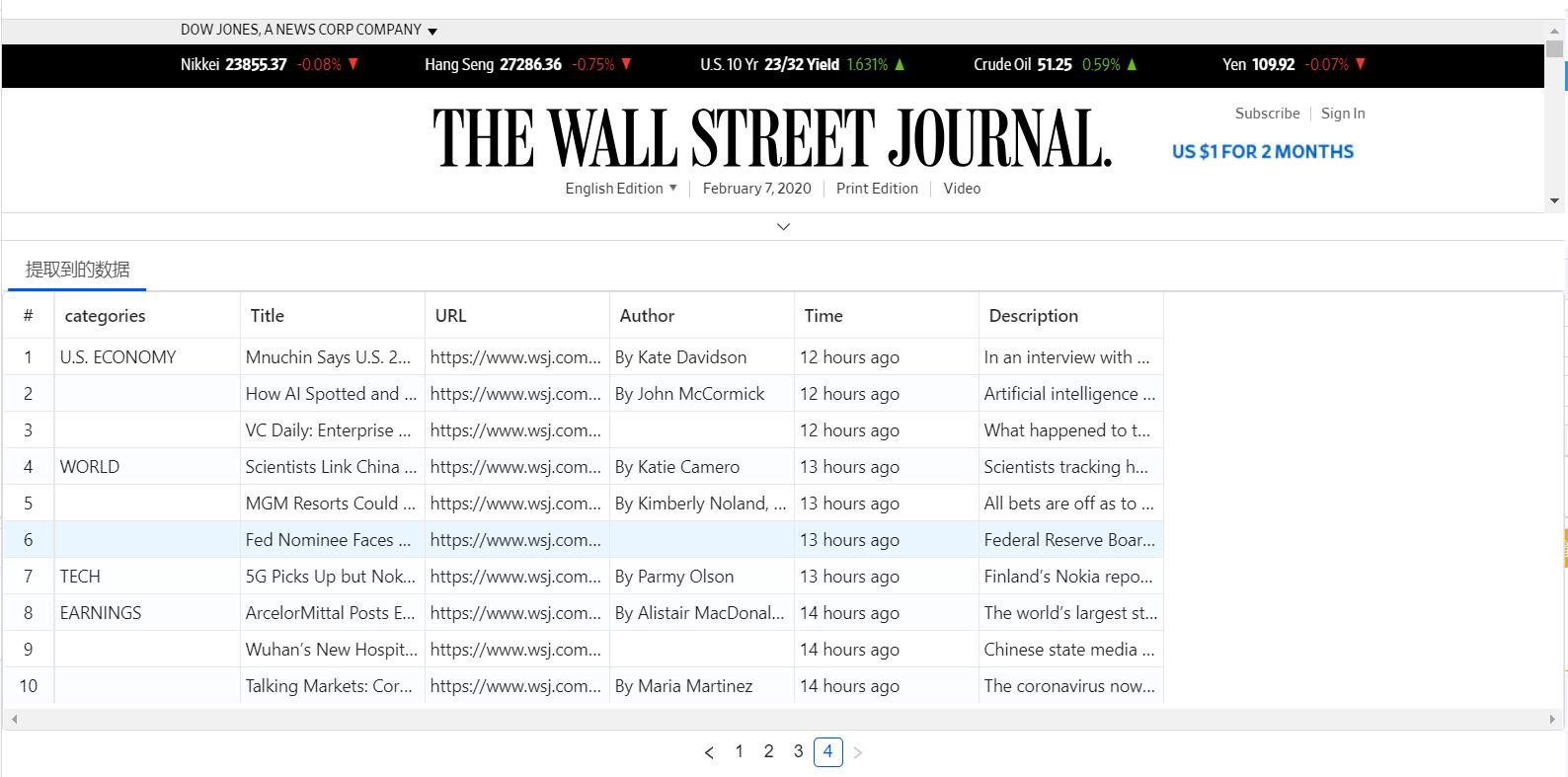
Task: Click title 'Mnuchin Says U.S. 2...'
Action: point(328,357)
